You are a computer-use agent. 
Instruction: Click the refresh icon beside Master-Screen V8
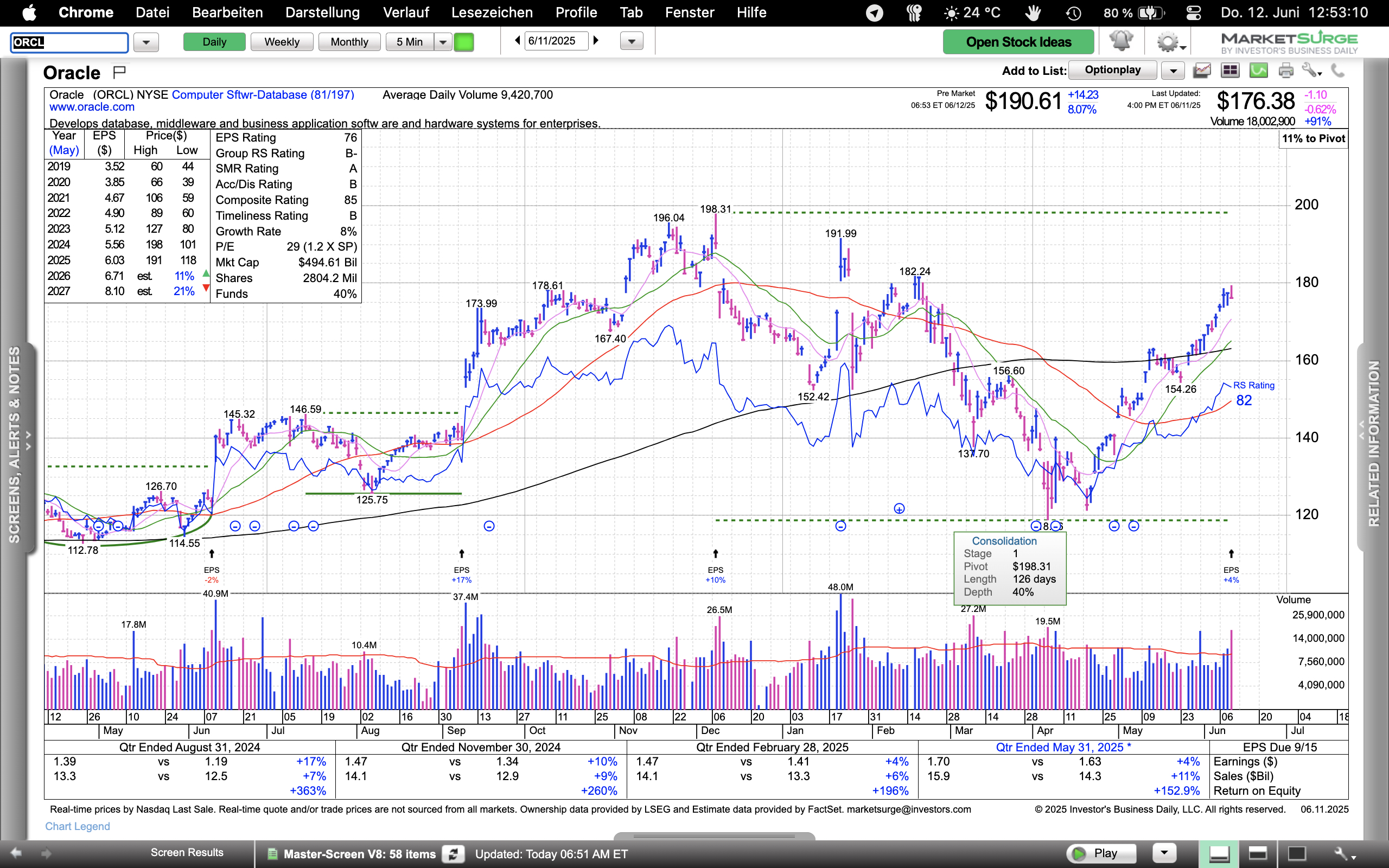click(x=453, y=854)
